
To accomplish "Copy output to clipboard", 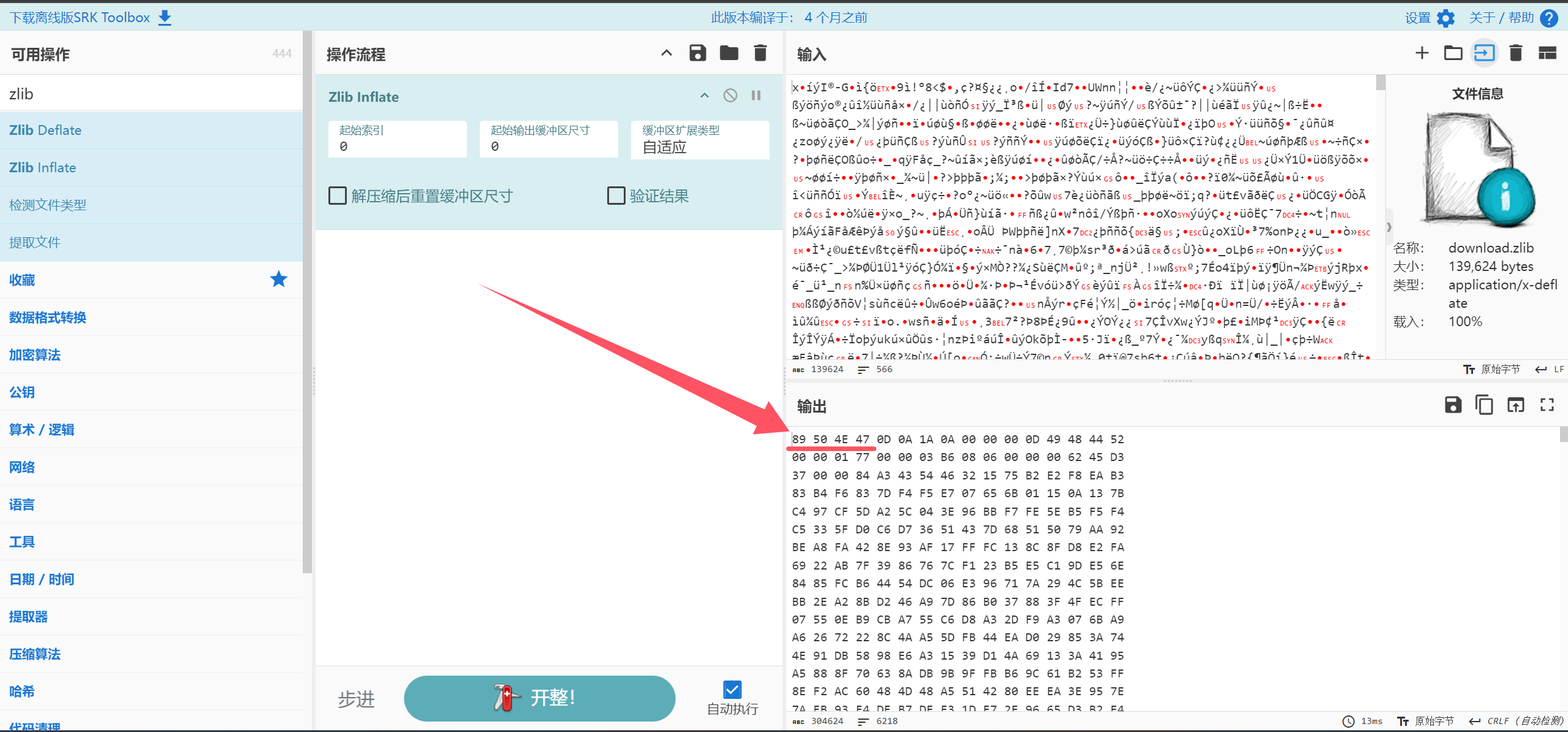I will click(x=1484, y=405).
